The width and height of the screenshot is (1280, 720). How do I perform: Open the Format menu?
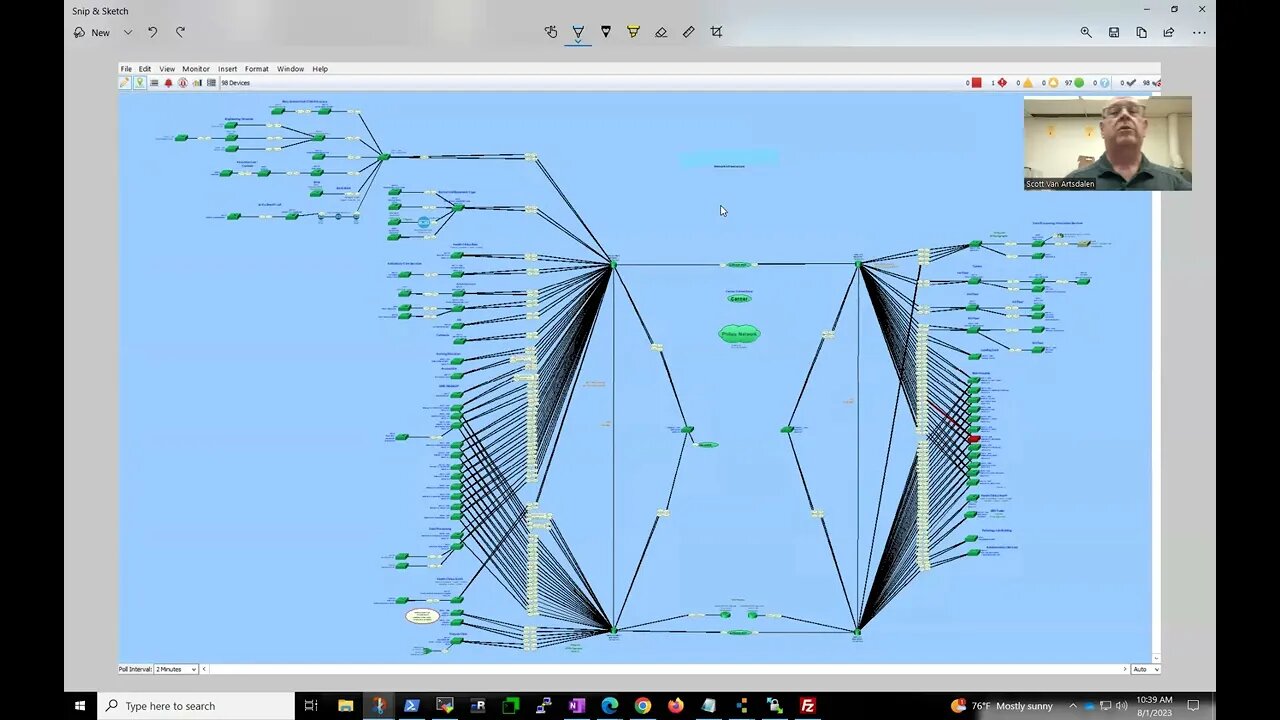pyautogui.click(x=257, y=69)
